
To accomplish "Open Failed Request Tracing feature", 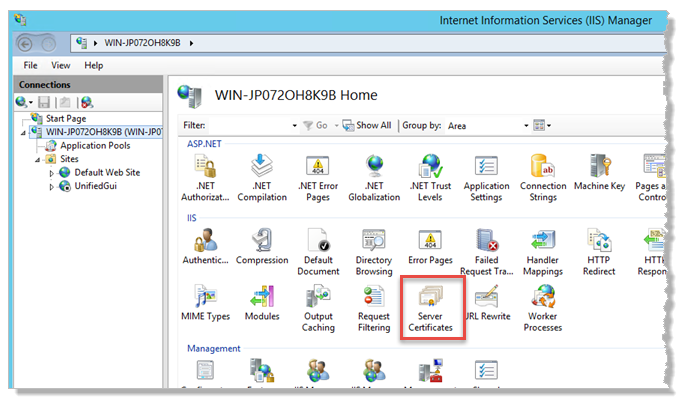I will tap(487, 252).
